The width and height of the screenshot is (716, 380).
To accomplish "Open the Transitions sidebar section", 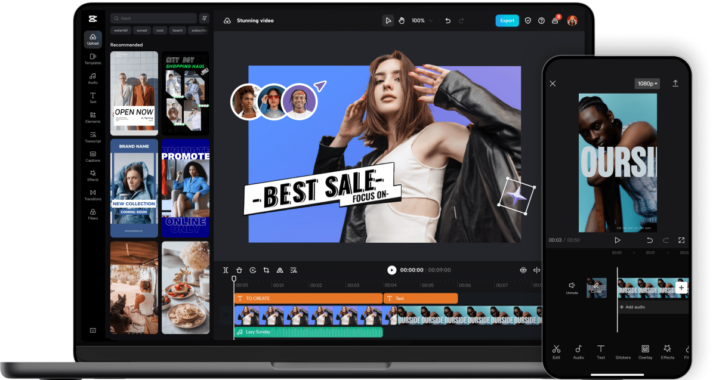I will [93, 195].
